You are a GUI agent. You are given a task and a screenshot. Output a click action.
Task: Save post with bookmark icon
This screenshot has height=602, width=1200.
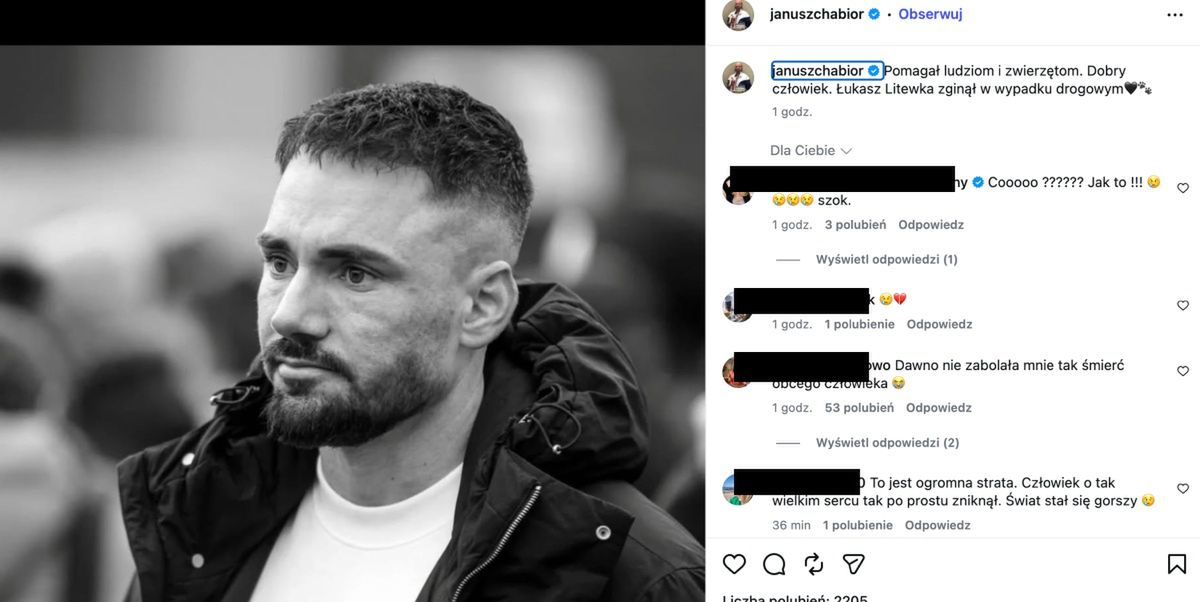coord(1177,564)
